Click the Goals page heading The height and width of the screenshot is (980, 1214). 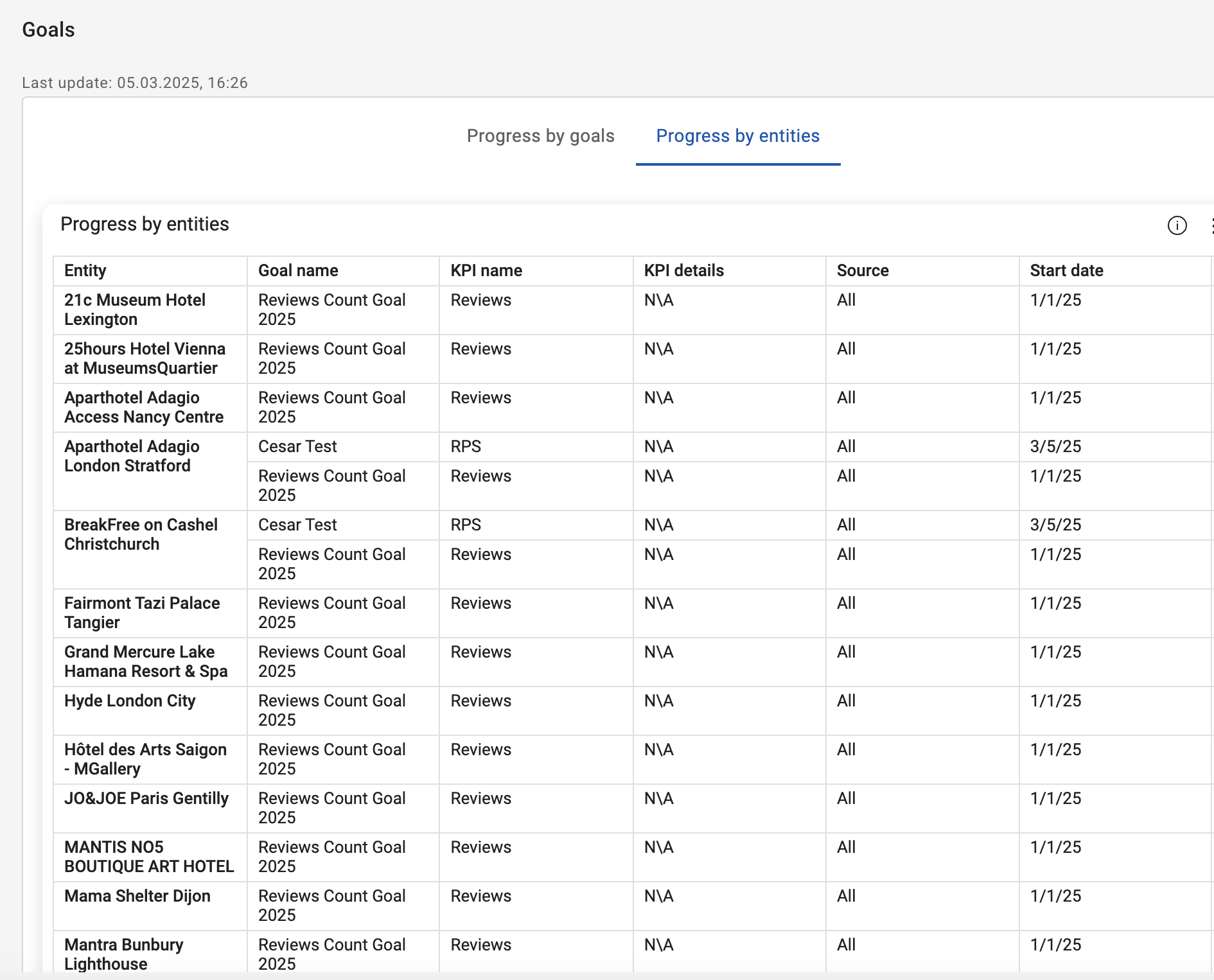pos(48,30)
